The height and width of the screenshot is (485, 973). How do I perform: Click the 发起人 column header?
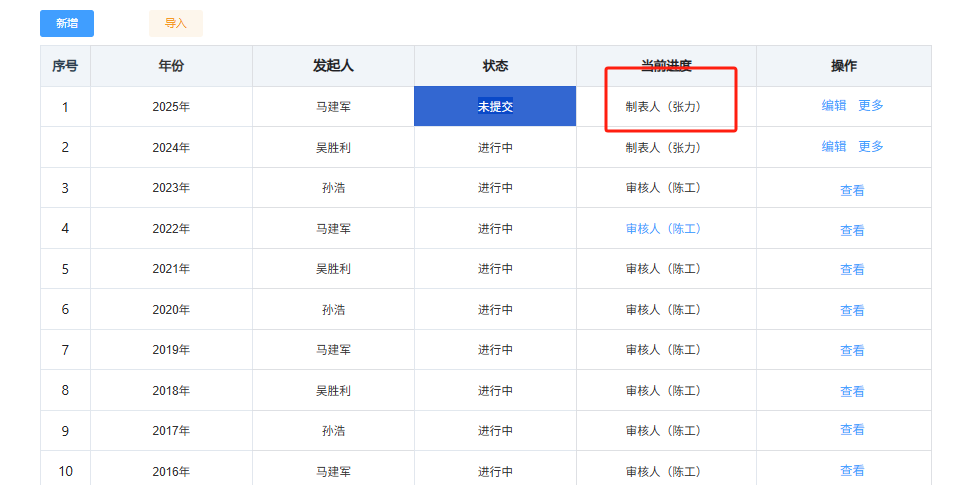click(x=333, y=66)
